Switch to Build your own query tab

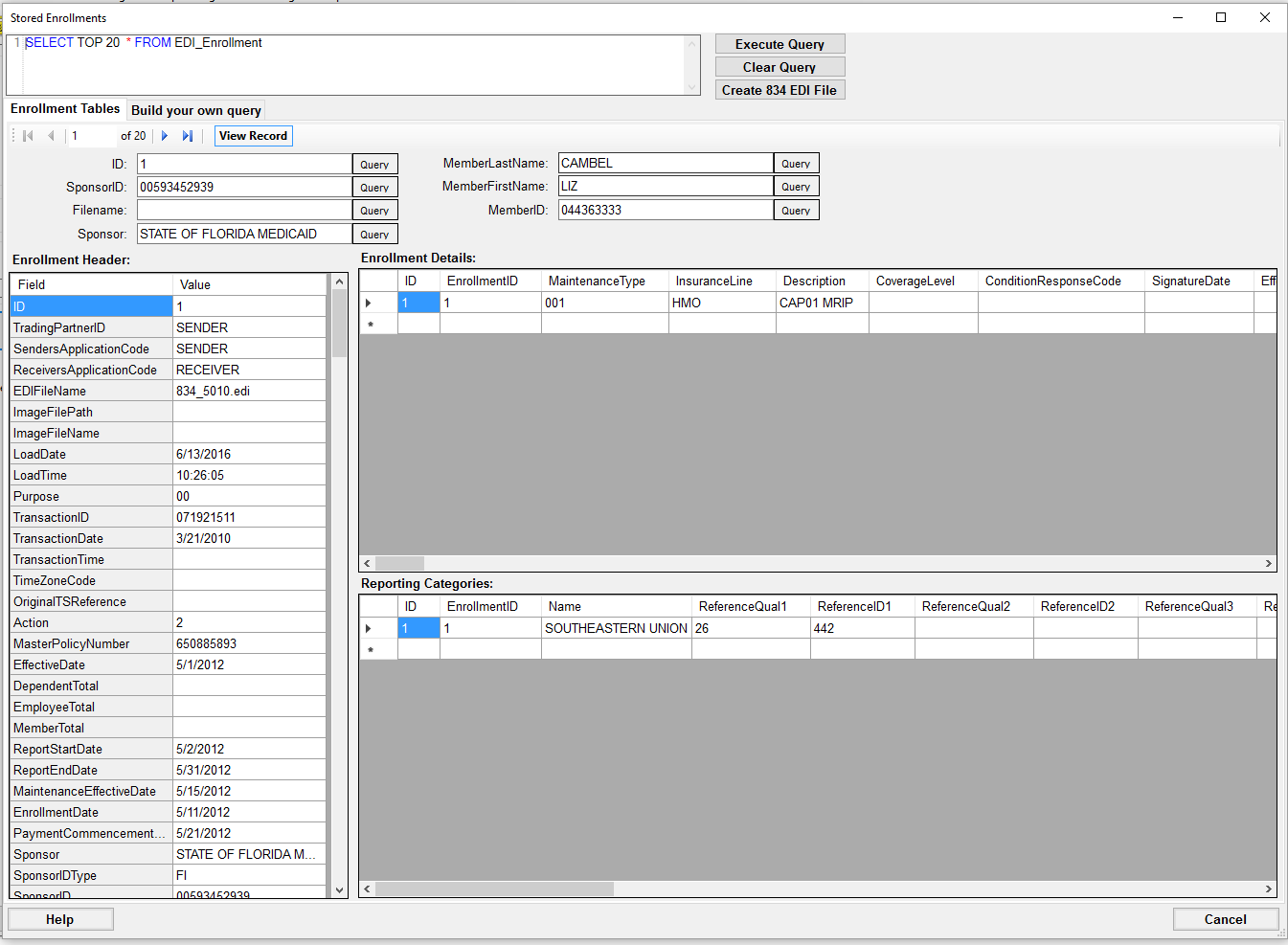click(x=196, y=110)
